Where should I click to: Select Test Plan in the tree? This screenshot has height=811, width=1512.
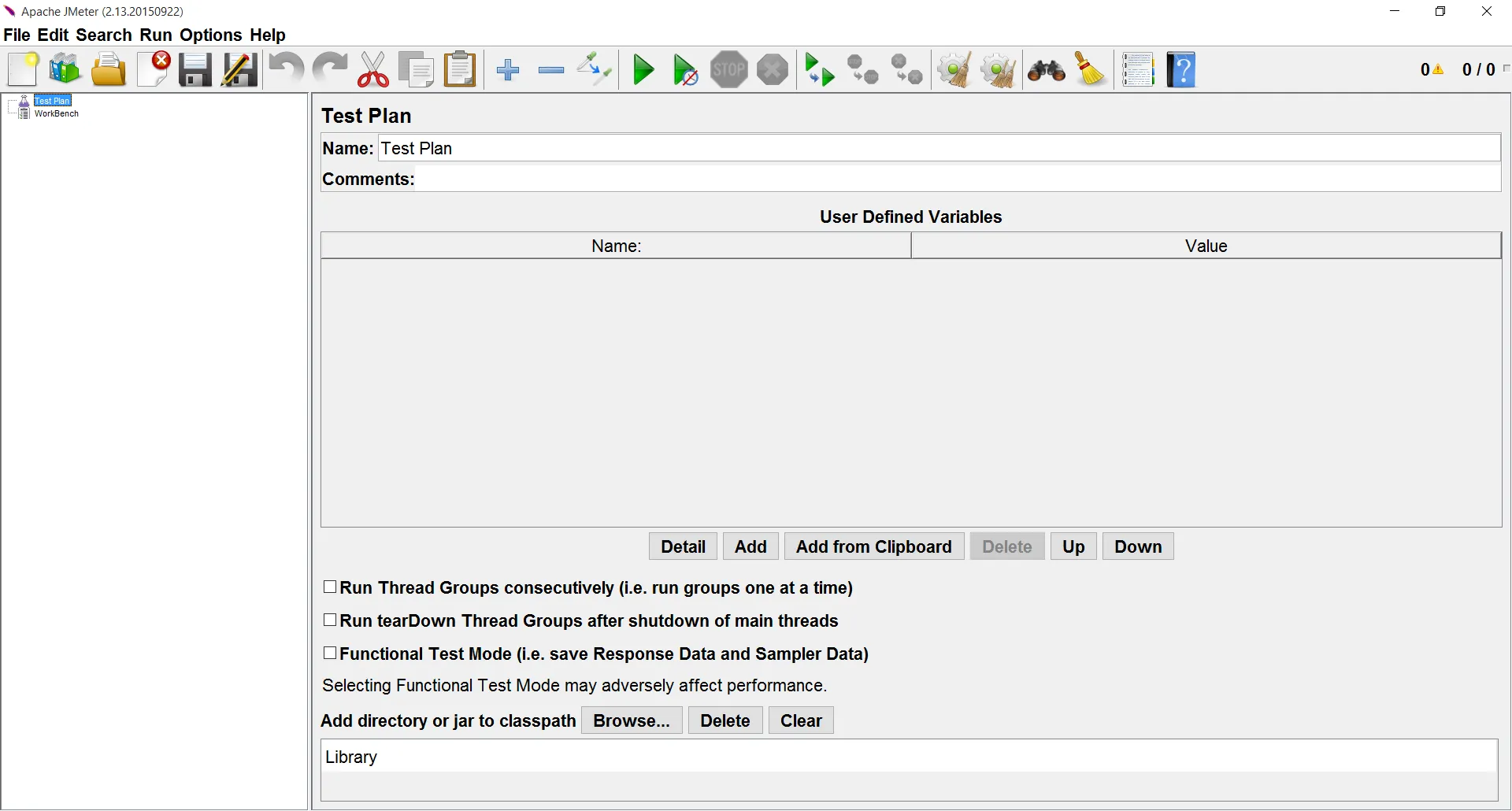click(52, 101)
